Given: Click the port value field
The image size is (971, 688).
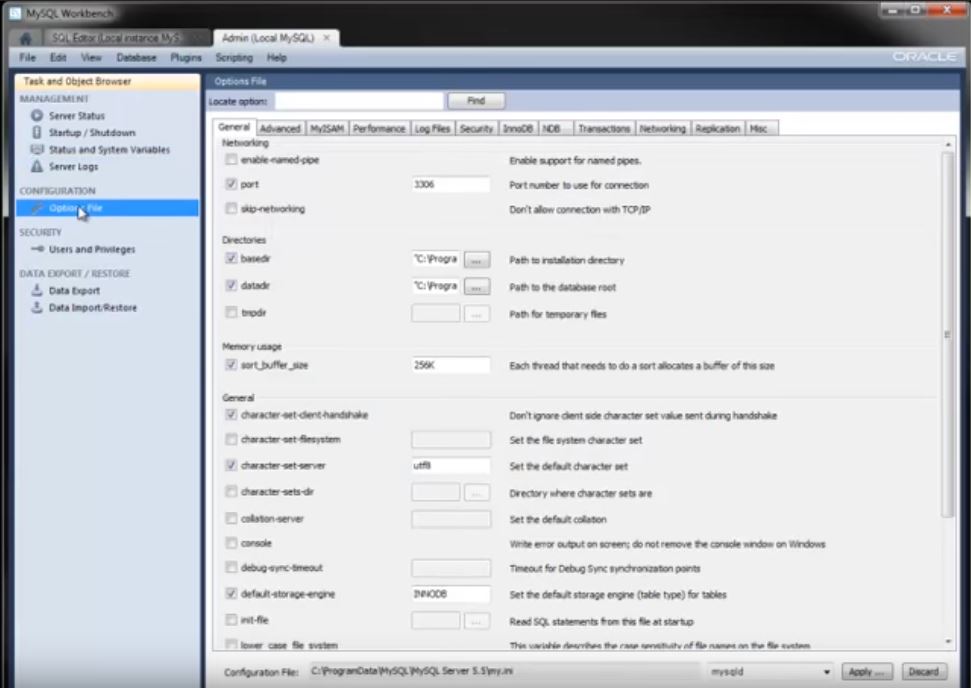Looking at the screenshot, I should coord(450,185).
